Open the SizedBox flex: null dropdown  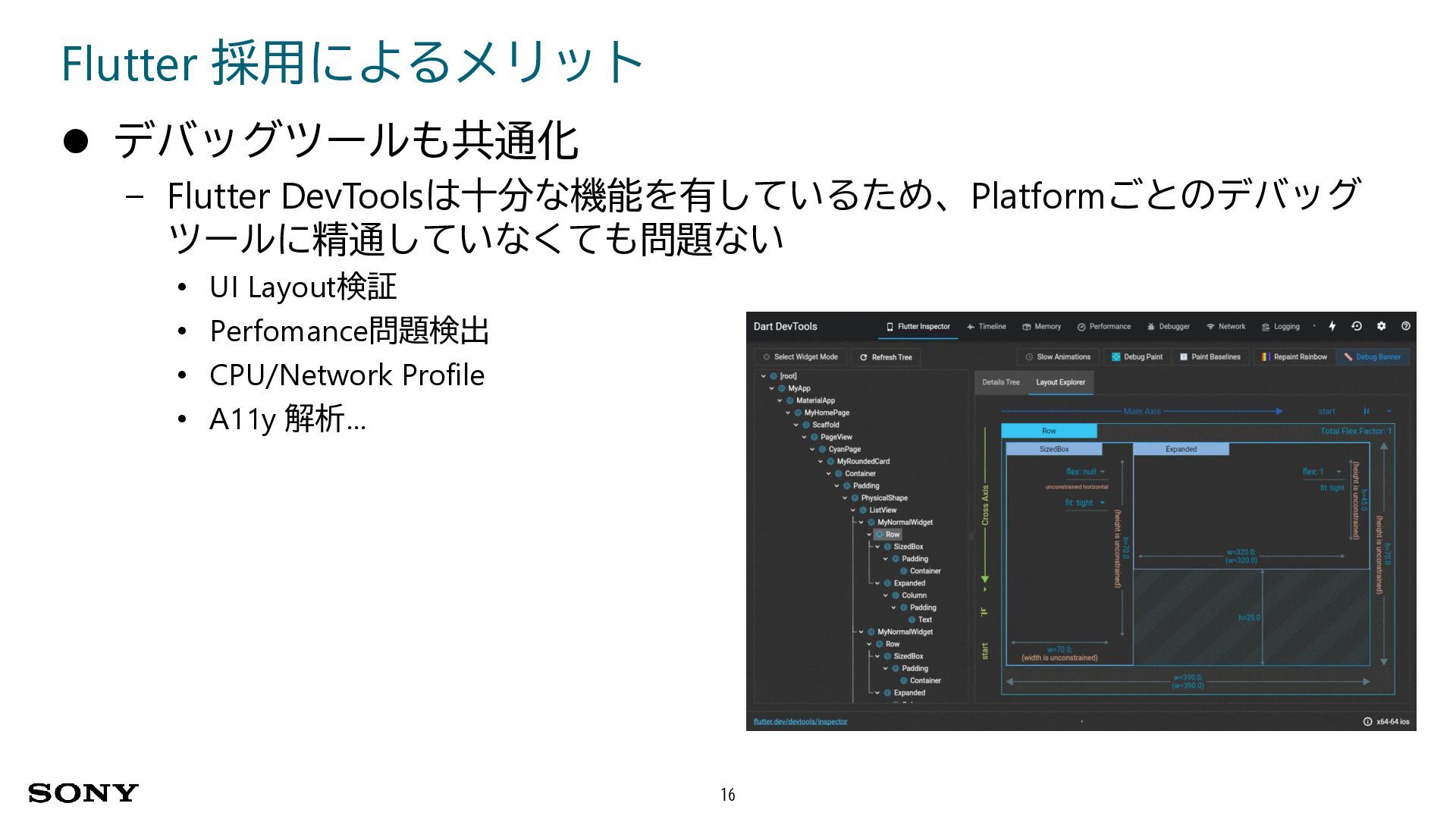pos(1085,472)
